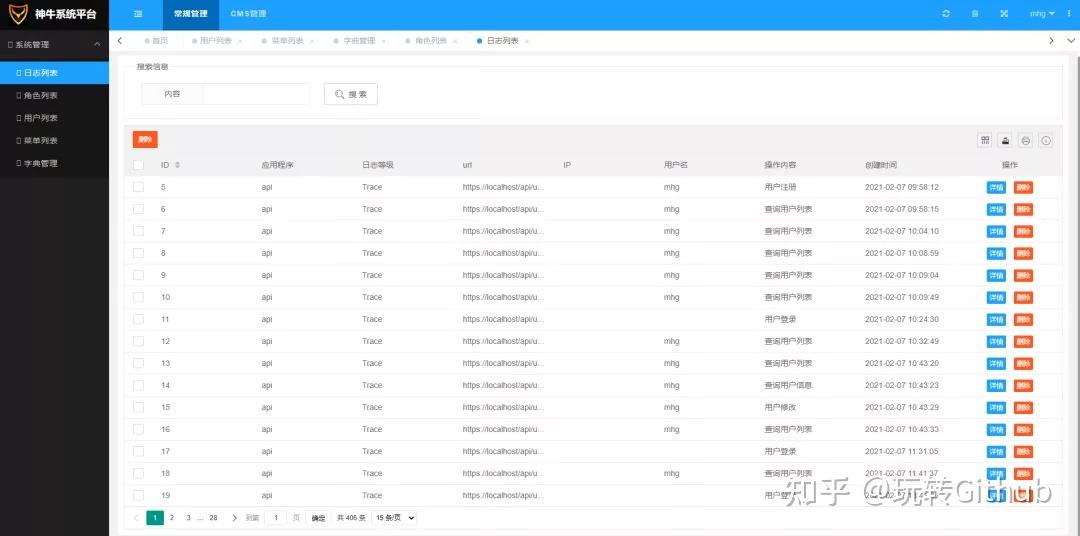
Task: Tick the checkbox for row ID 12
Action: click(x=138, y=342)
